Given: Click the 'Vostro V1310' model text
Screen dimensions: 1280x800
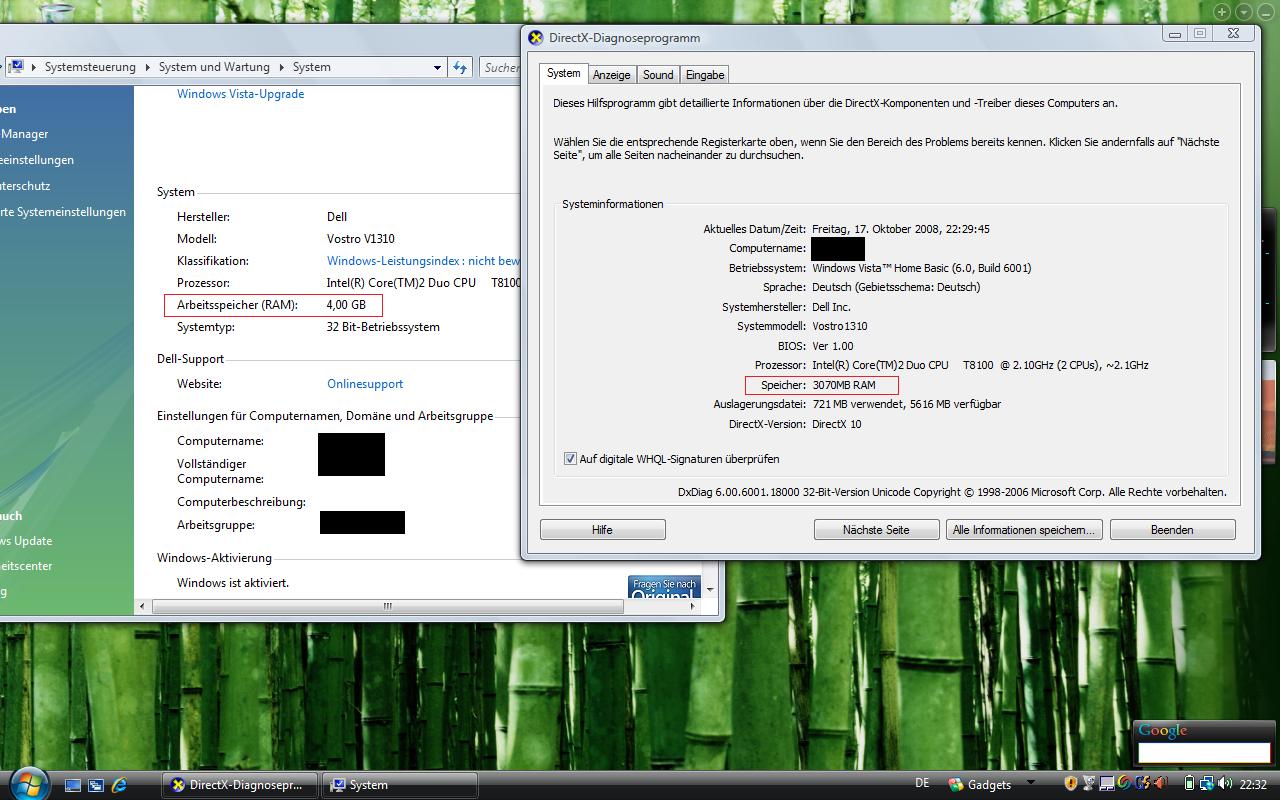Looking at the screenshot, I should pos(361,239).
